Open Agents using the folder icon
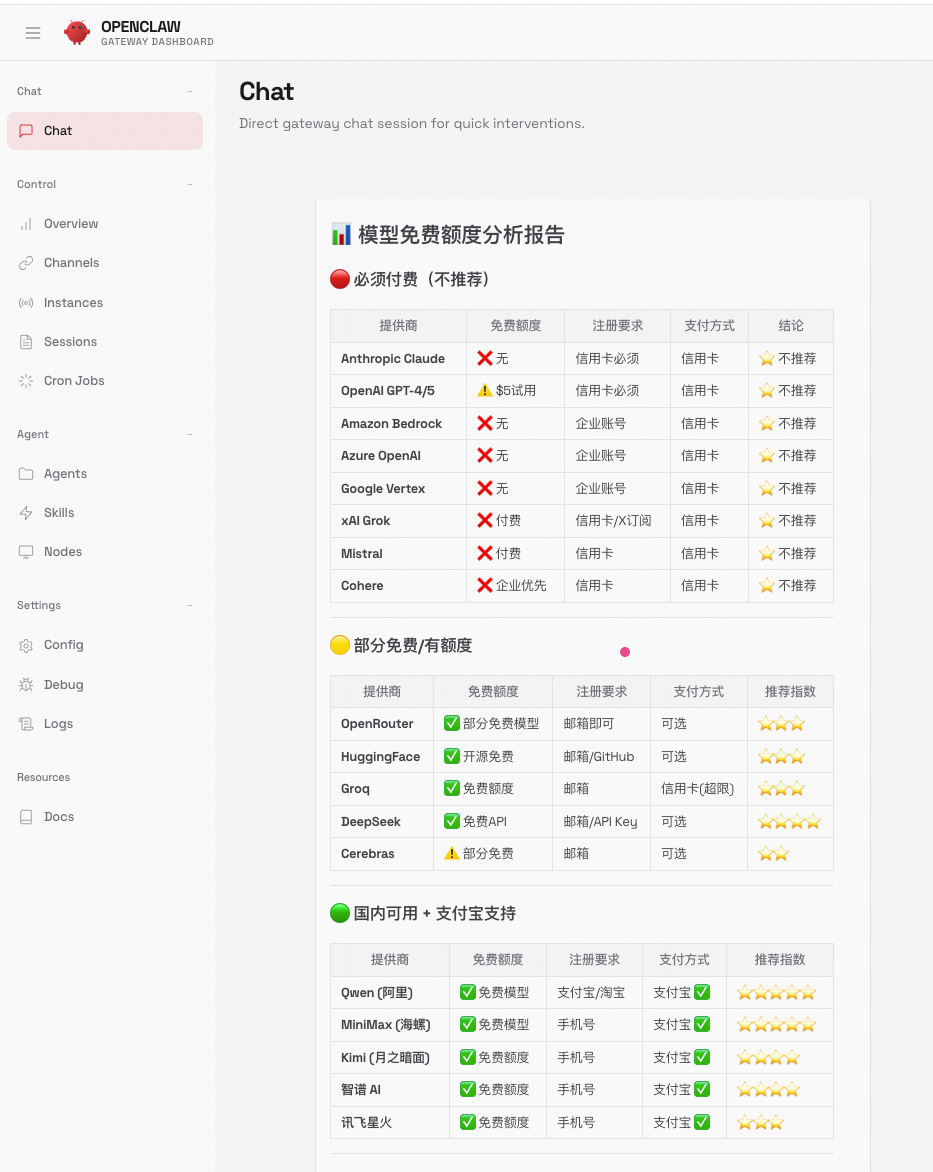This screenshot has height=1172, width=933. (x=27, y=474)
